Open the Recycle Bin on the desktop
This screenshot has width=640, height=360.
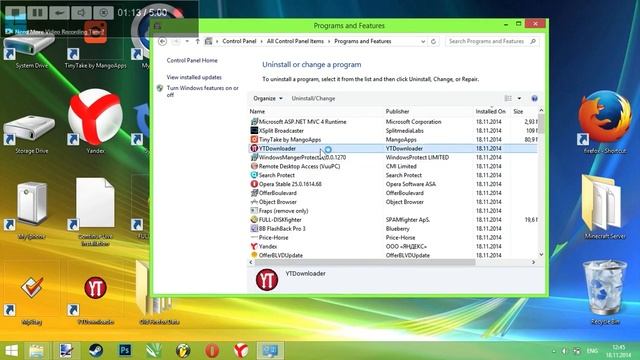pyautogui.click(x=604, y=288)
